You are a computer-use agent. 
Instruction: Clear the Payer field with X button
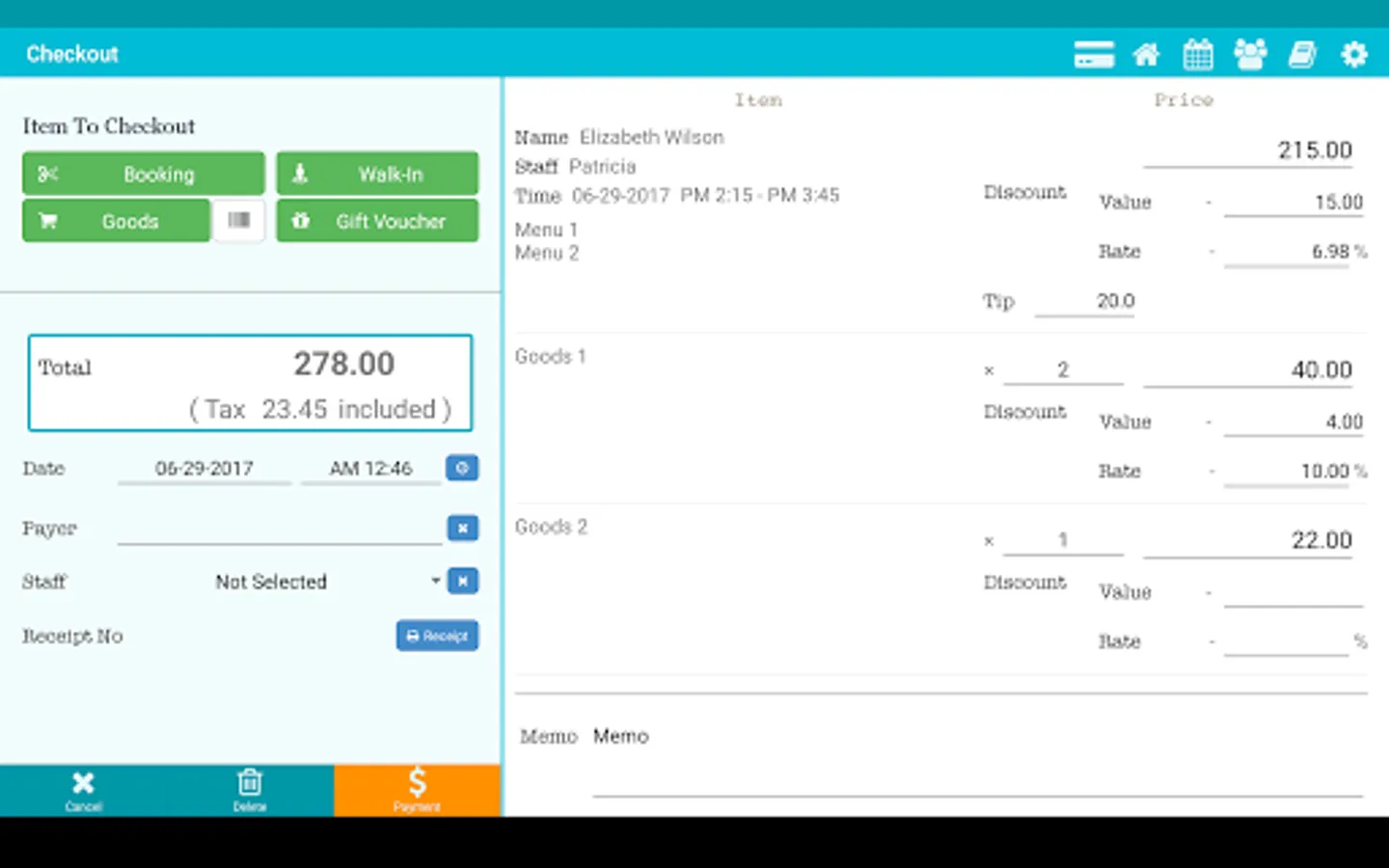pyautogui.click(x=462, y=528)
